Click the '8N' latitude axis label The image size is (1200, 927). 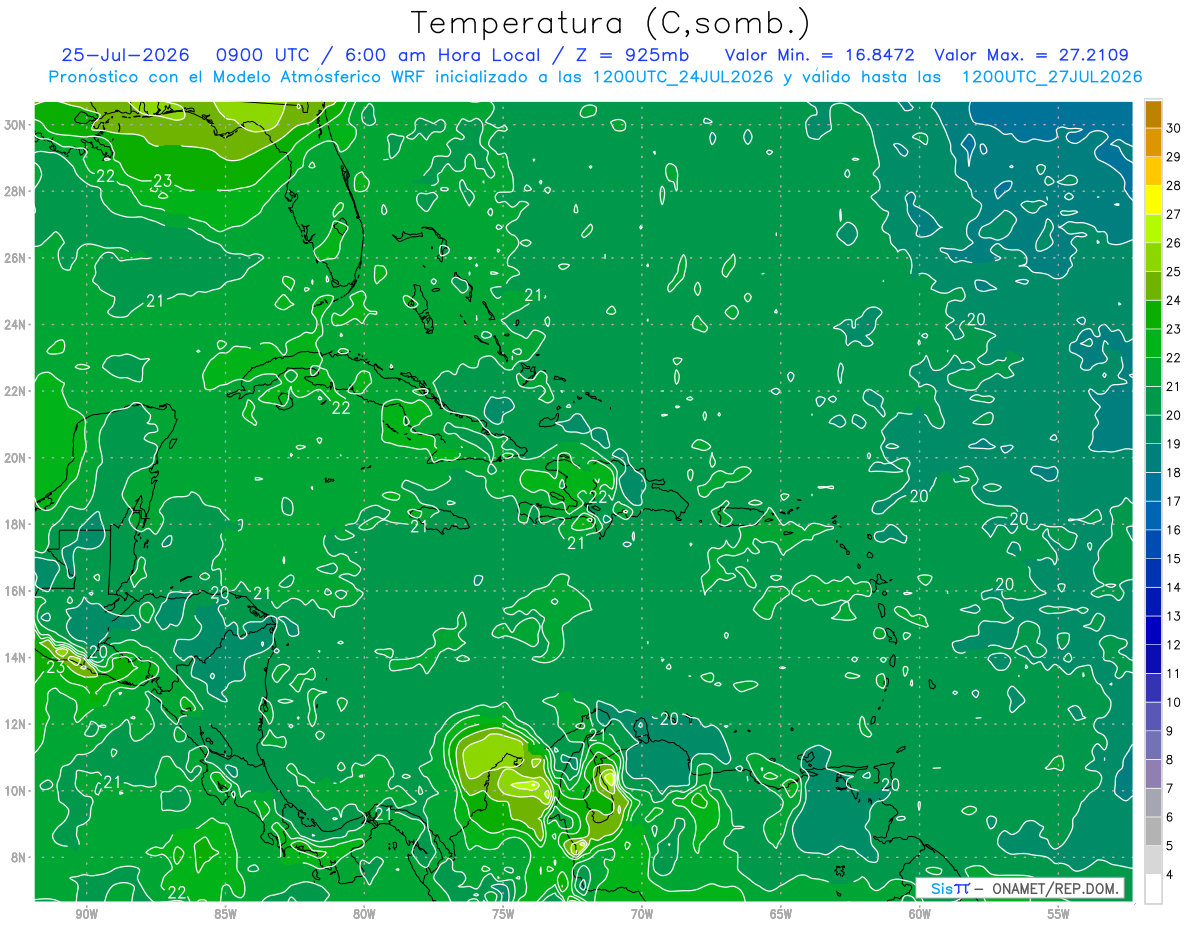[19, 857]
